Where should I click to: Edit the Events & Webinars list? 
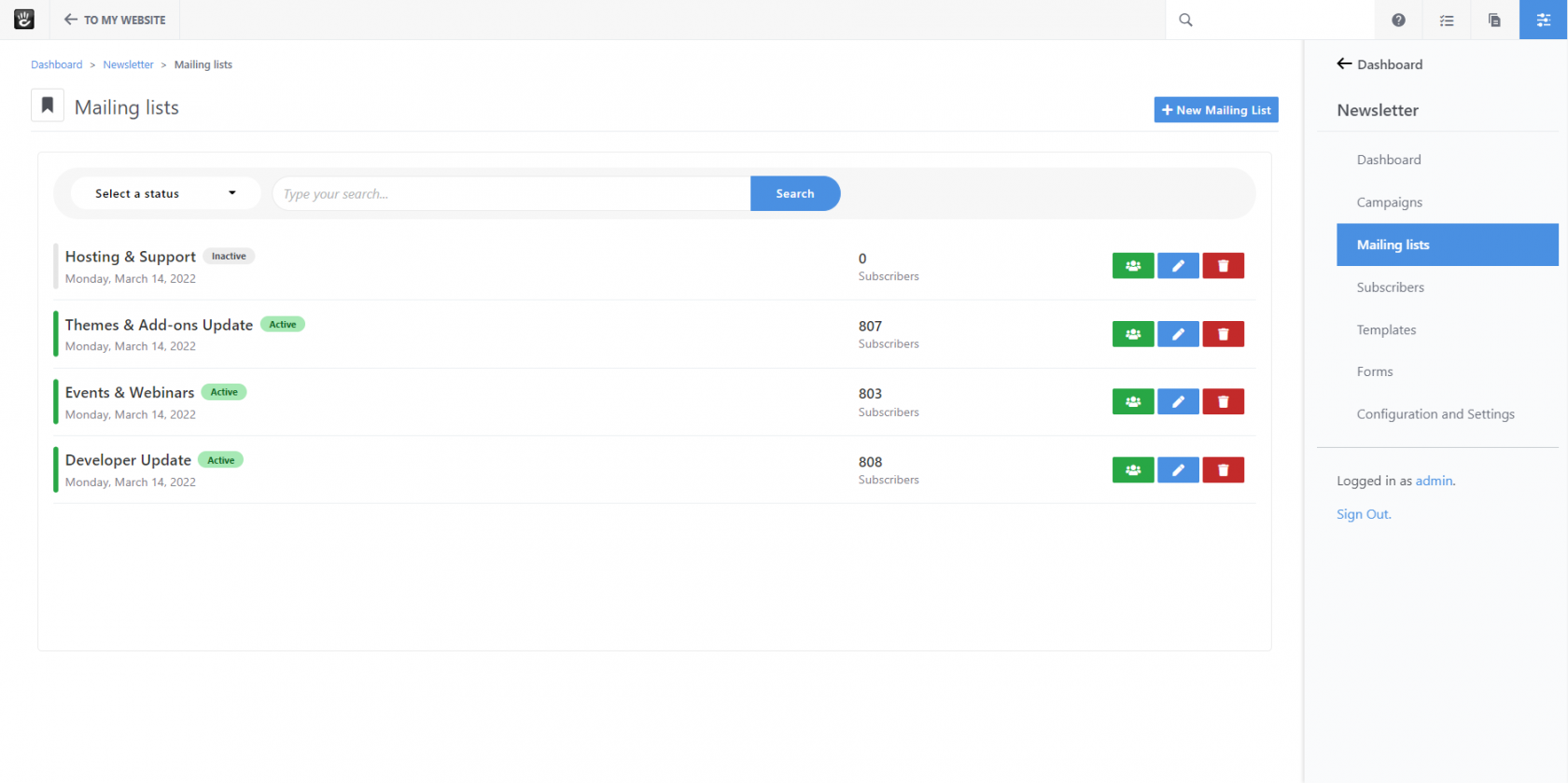(1178, 402)
